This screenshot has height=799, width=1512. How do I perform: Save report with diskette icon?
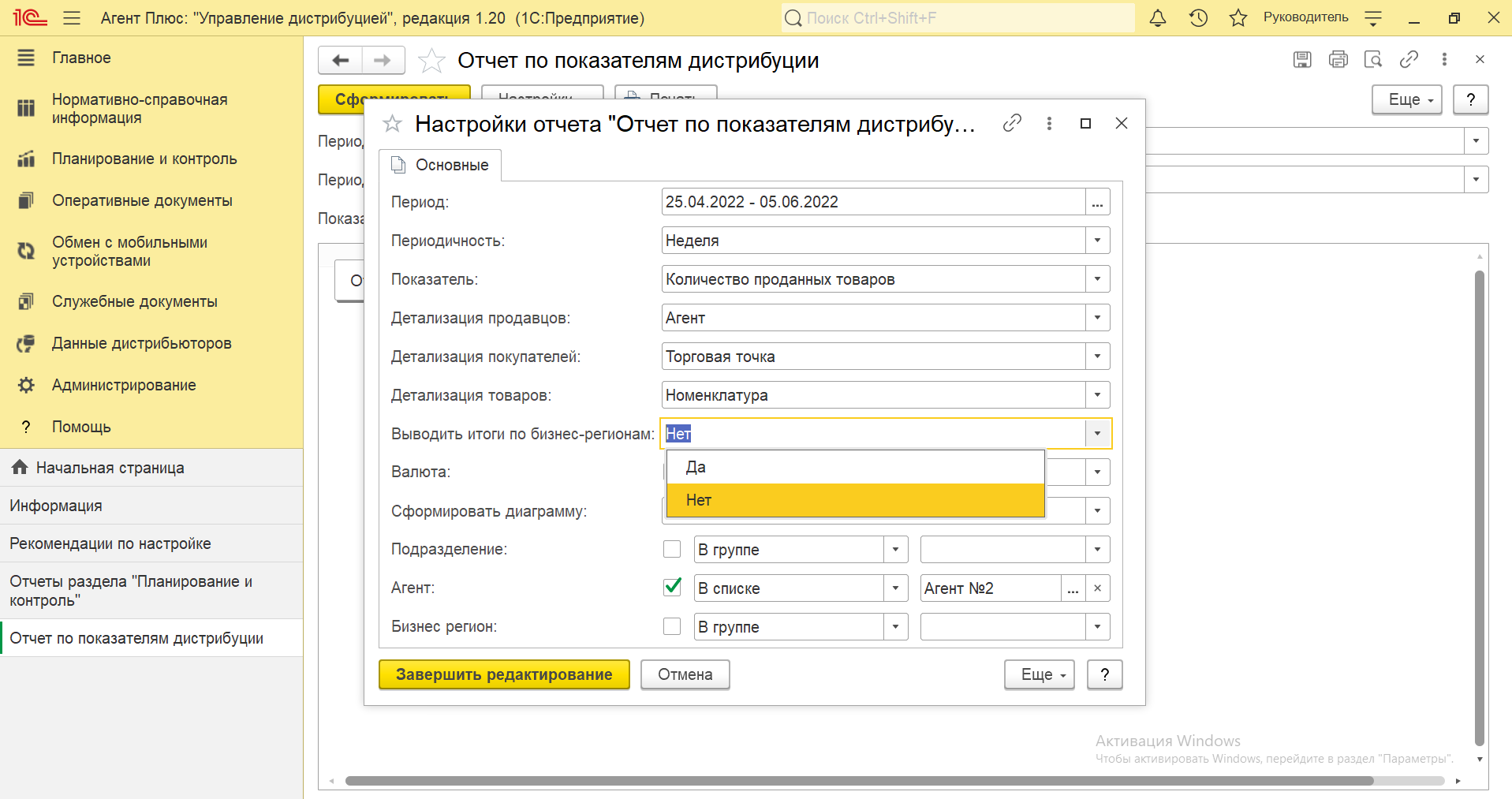pos(1302,59)
